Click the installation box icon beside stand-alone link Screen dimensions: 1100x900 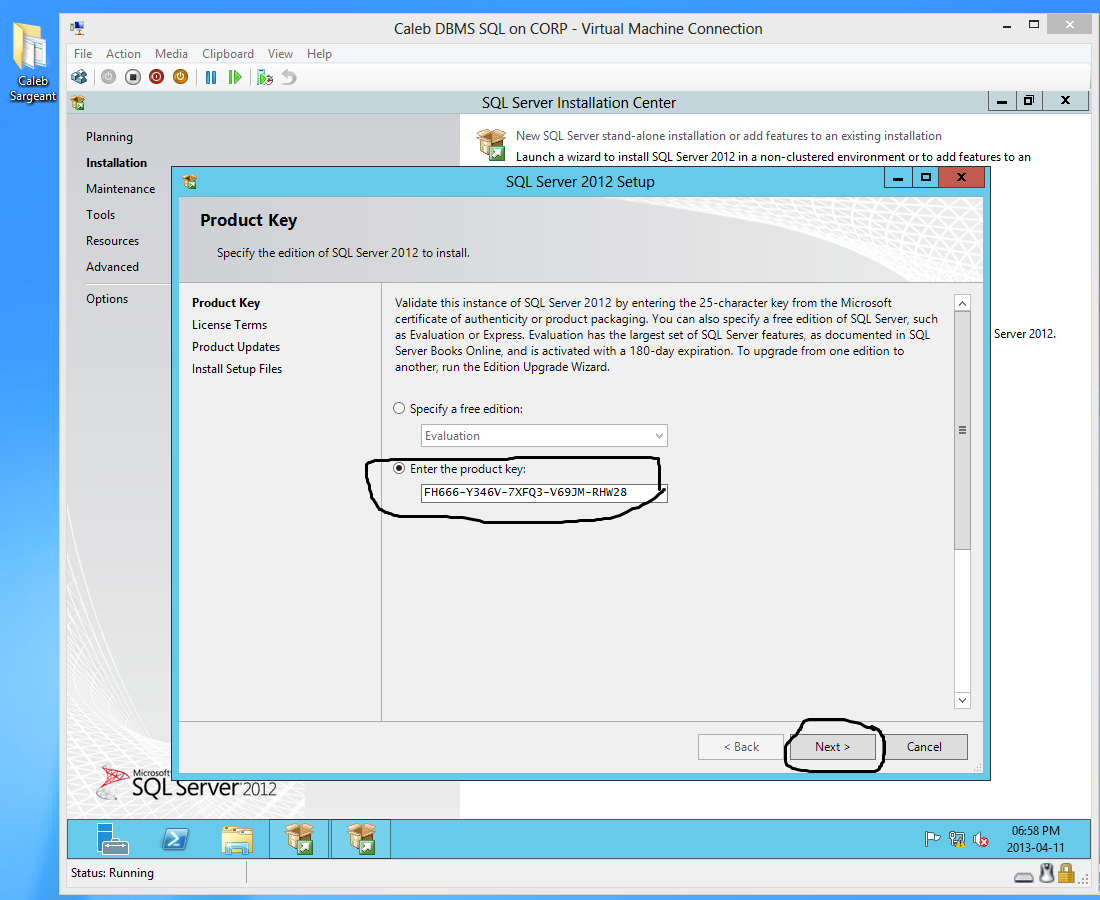(491, 144)
